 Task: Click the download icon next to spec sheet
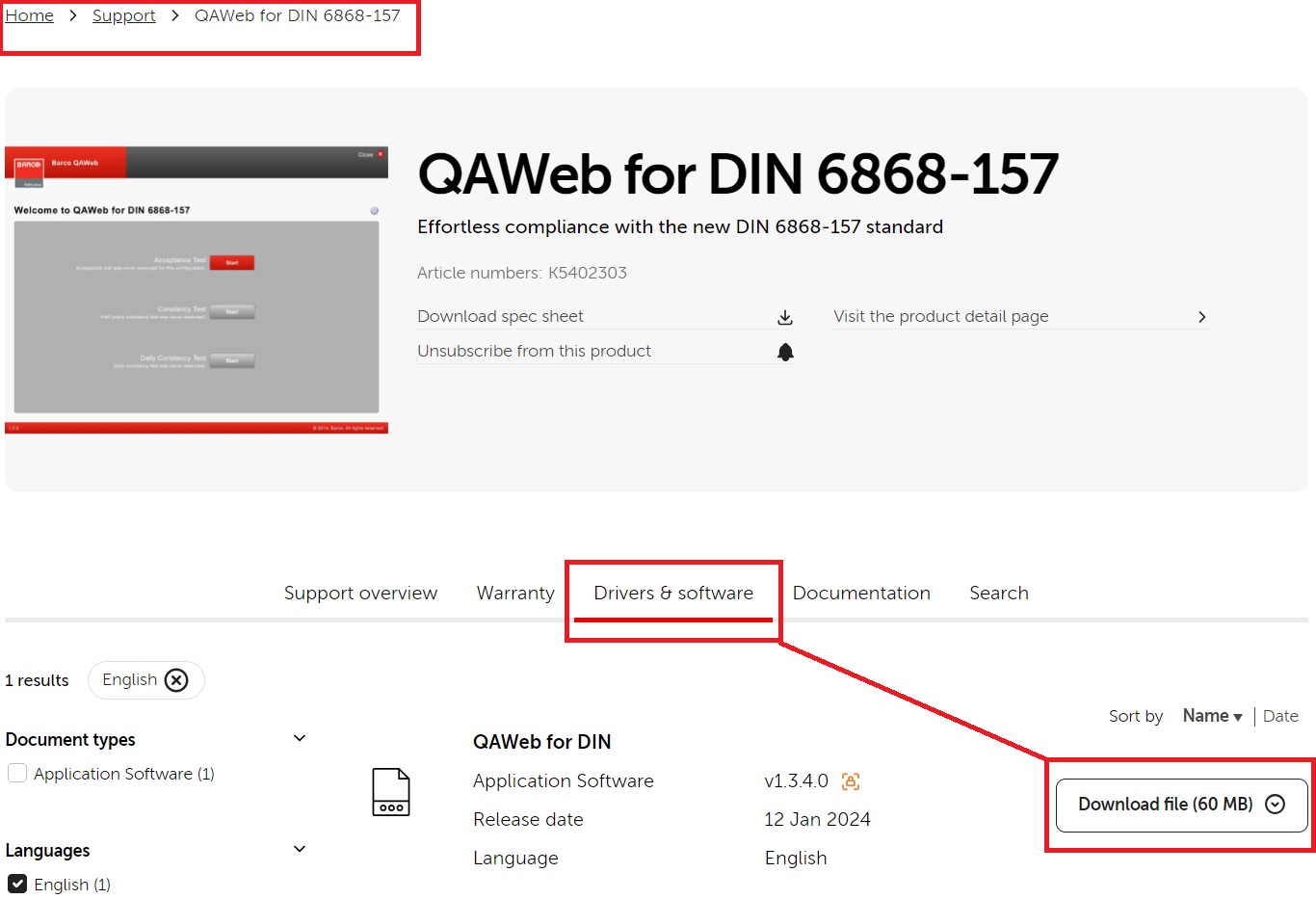pyautogui.click(x=785, y=317)
